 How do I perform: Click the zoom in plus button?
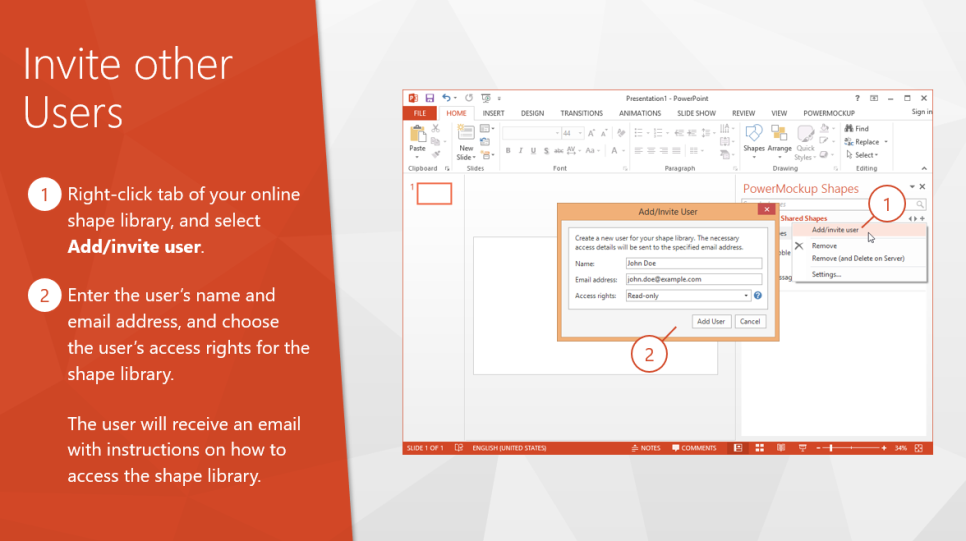pyautogui.click(x=884, y=448)
